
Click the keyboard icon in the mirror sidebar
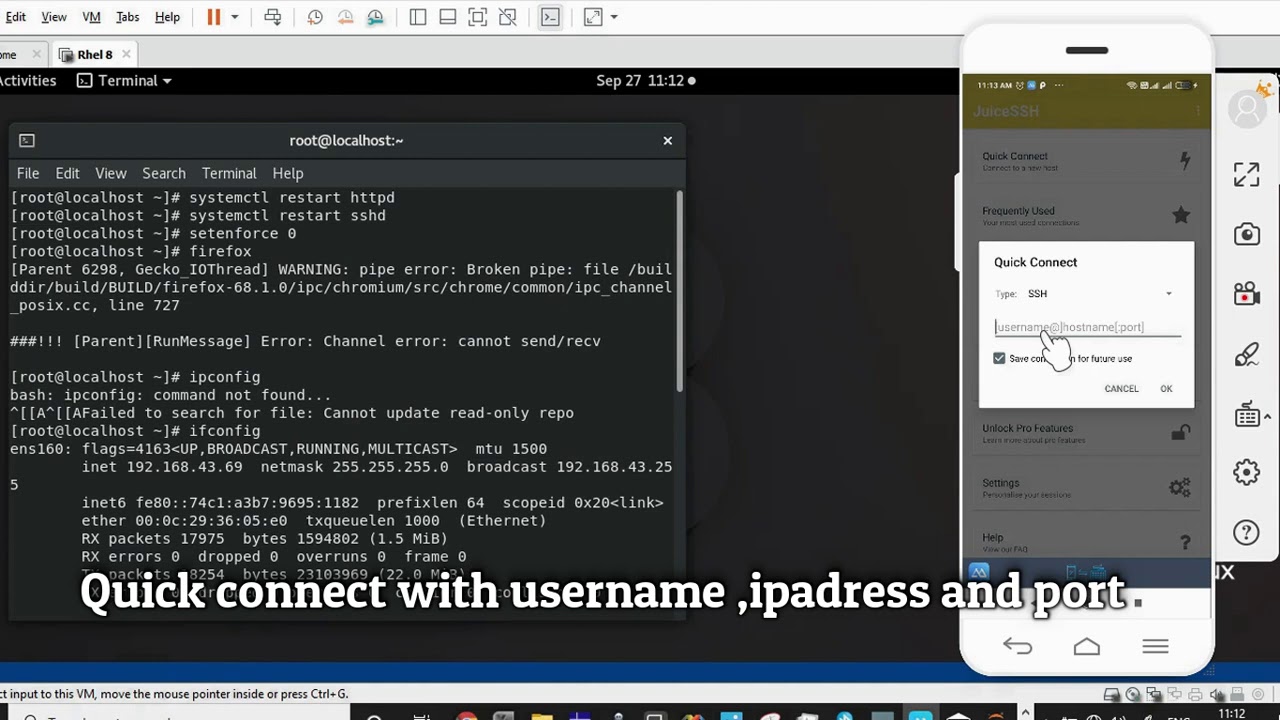click(1247, 415)
